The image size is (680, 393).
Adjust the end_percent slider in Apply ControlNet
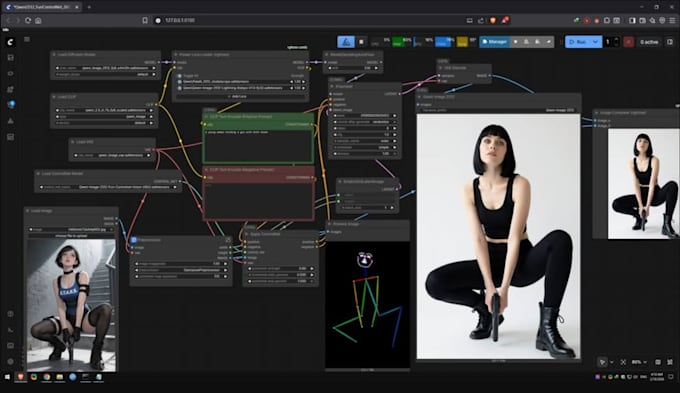coord(280,281)
